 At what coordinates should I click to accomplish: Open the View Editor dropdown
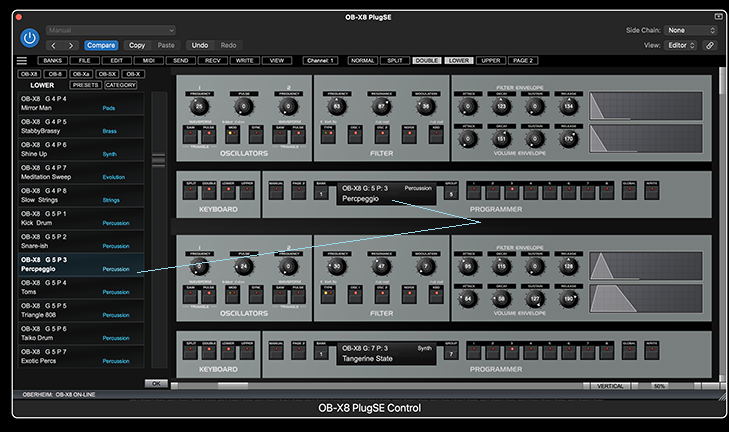click(681, 45)
